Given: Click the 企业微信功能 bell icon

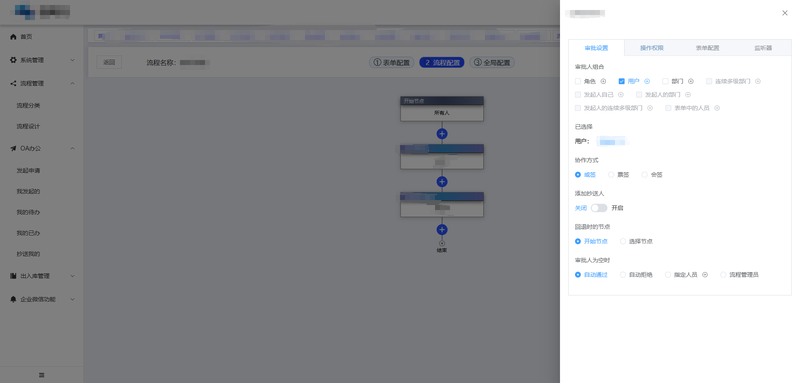Looking at the screenshot, I should pyautogui.click(x=13, y=299).
